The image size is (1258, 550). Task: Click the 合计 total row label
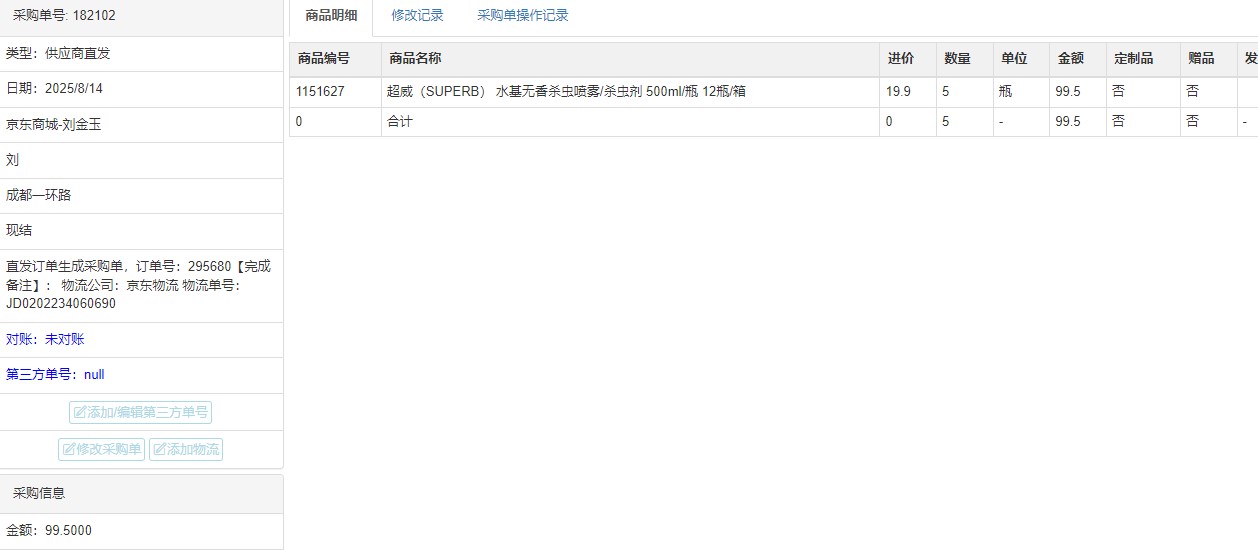coord(400,122)
